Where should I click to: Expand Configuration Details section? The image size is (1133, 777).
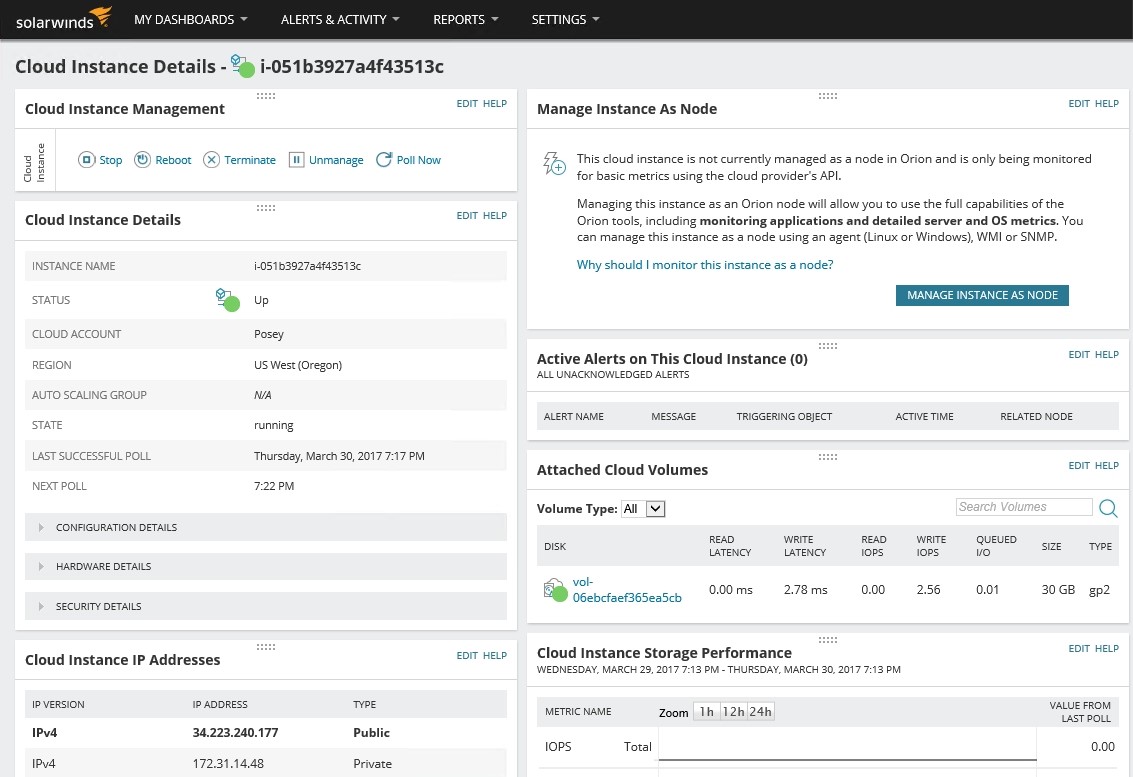pyautogui.click(x=266, y=528)
